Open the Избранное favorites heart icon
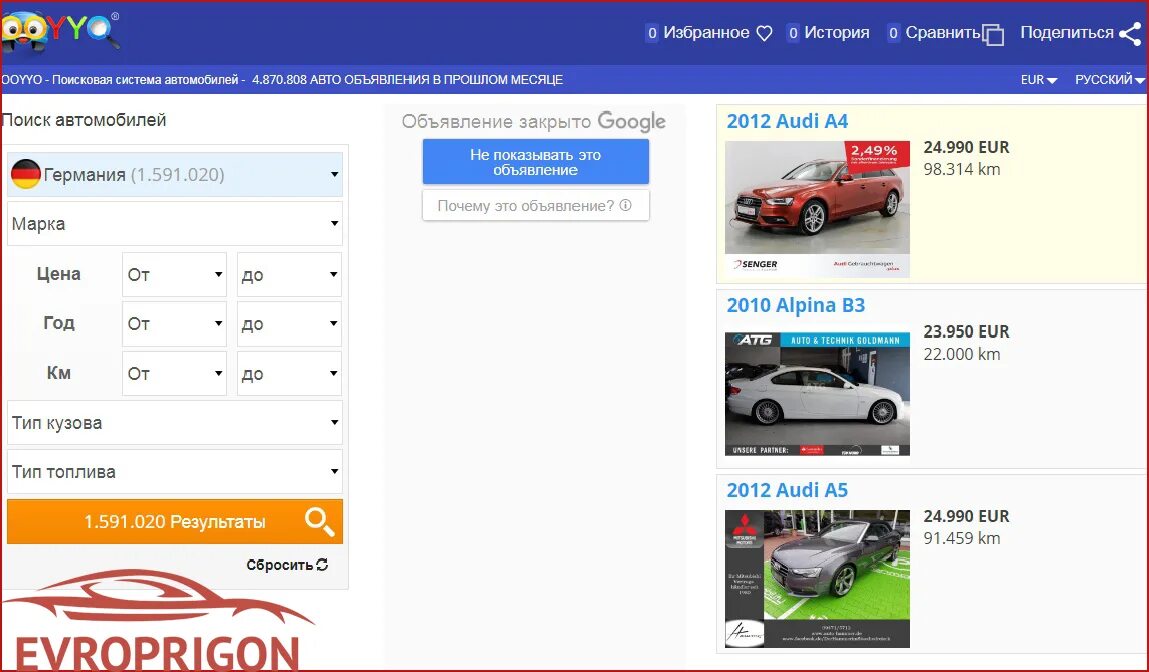This screenshot has width=1149, height=672. tap(764, 32)
